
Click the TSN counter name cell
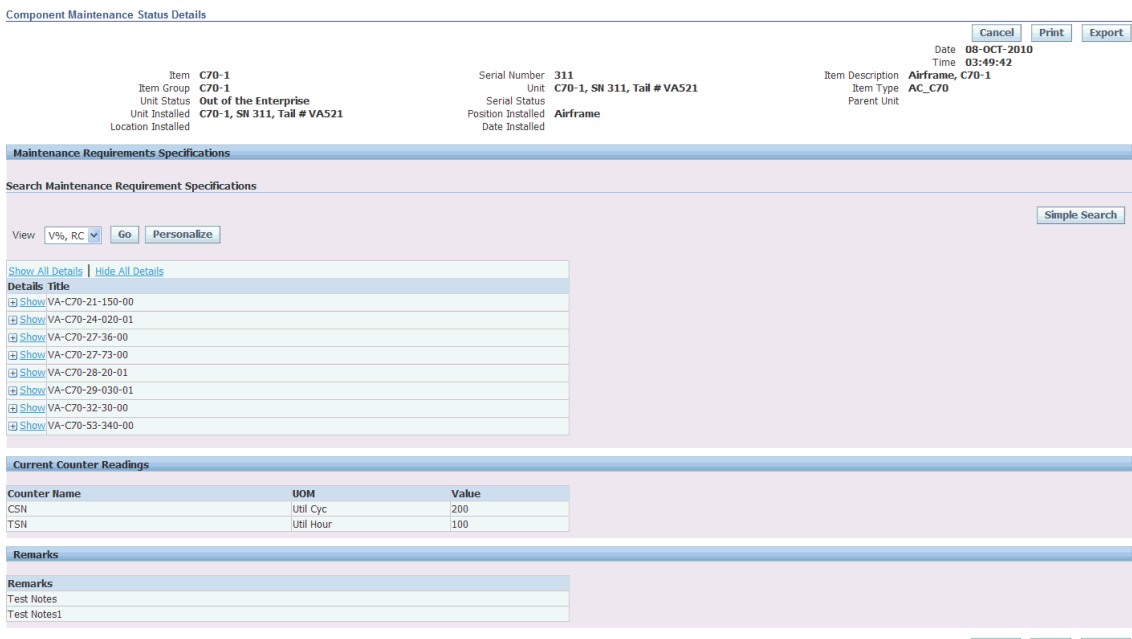click(148, 524)
